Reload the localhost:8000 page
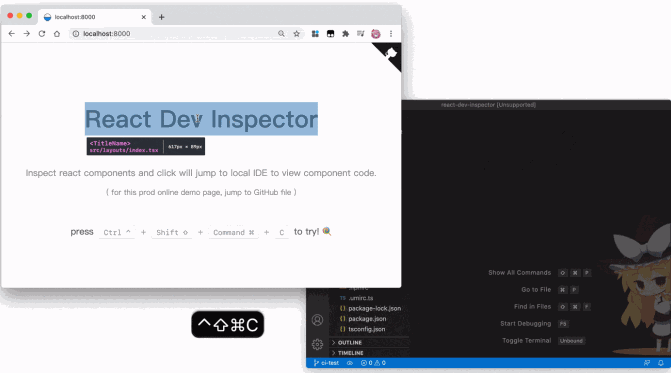 coord(42,34)
